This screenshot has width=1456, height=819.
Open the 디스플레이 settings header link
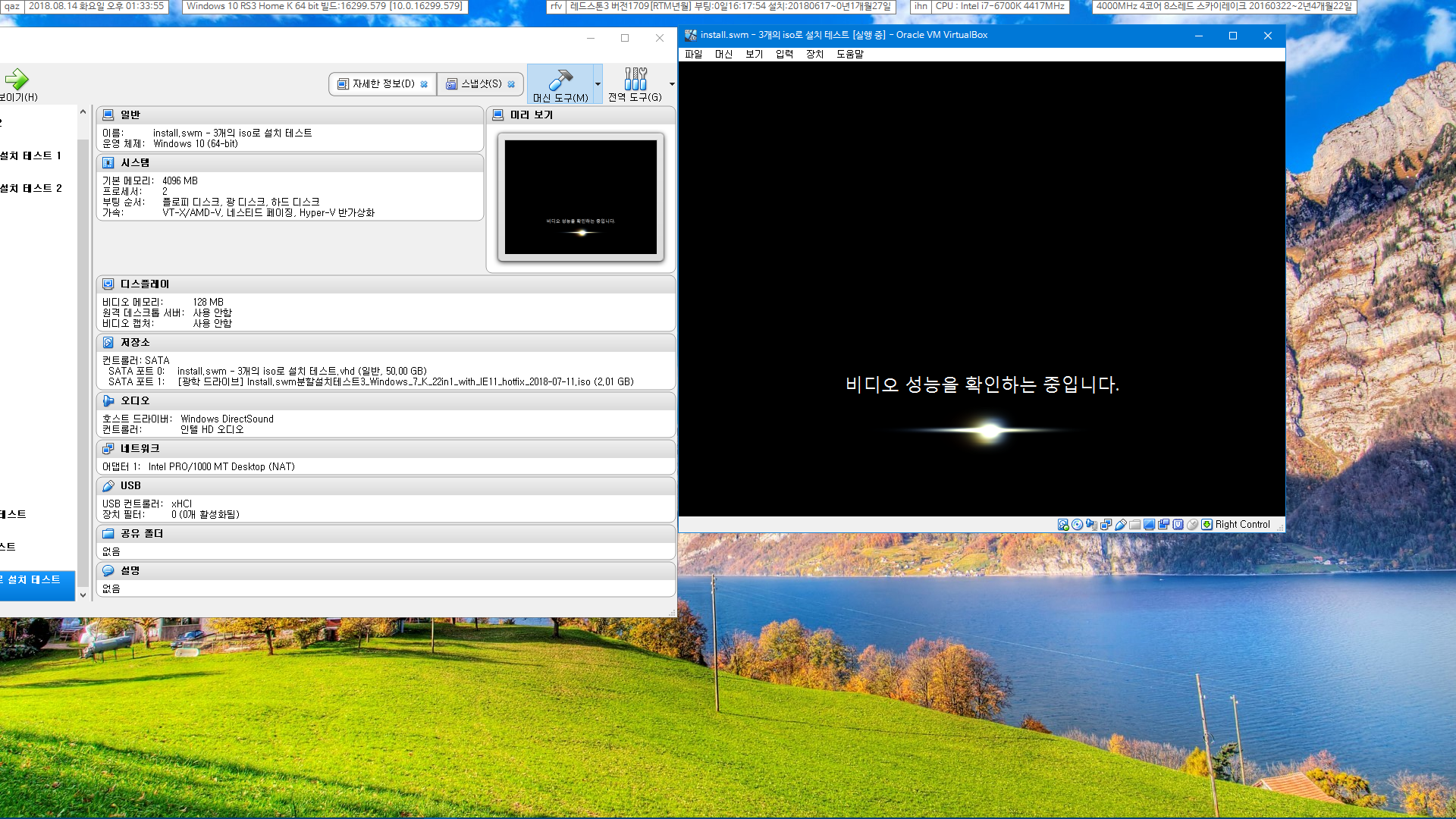click(x=145, y=284)
